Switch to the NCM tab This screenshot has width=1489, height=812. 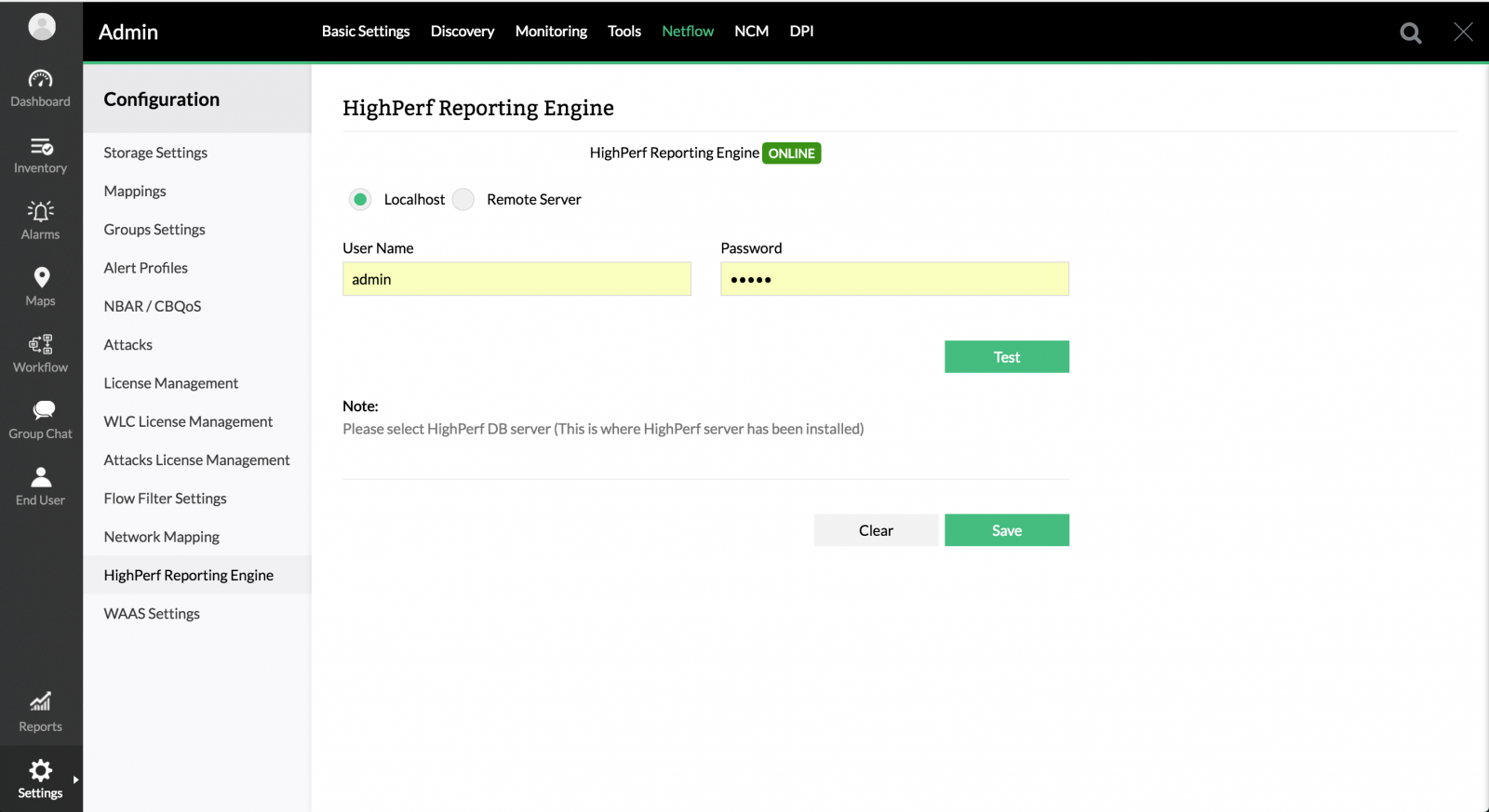point(751,32)
